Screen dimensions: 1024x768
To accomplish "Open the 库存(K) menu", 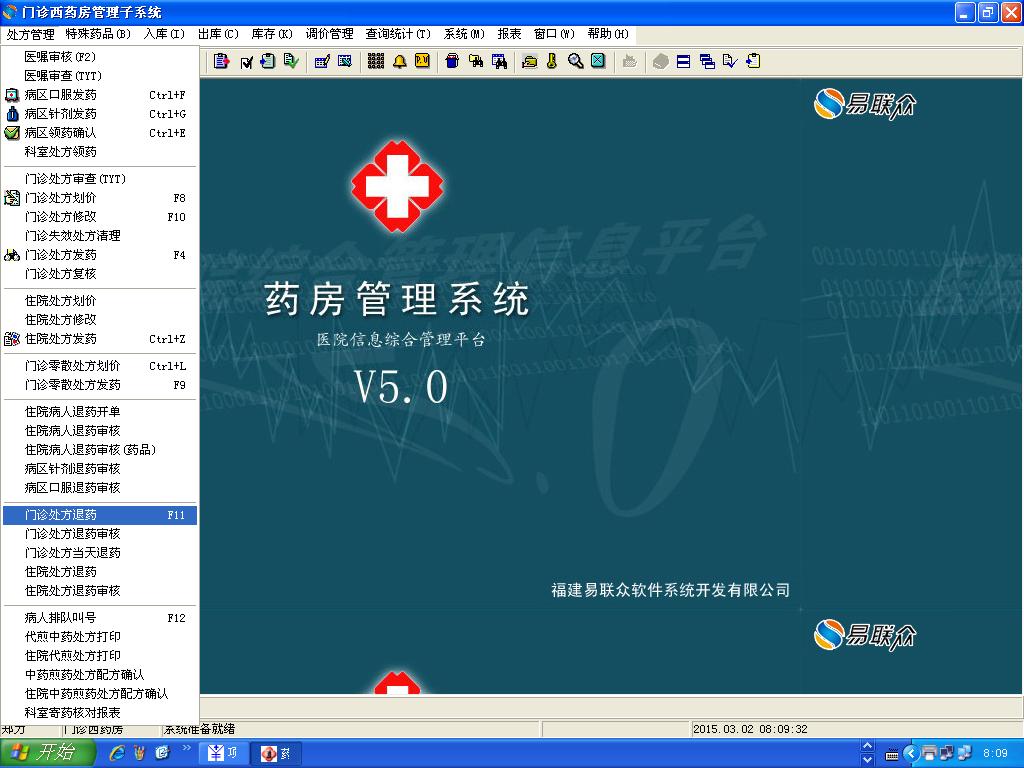I will tap(272, 34).
